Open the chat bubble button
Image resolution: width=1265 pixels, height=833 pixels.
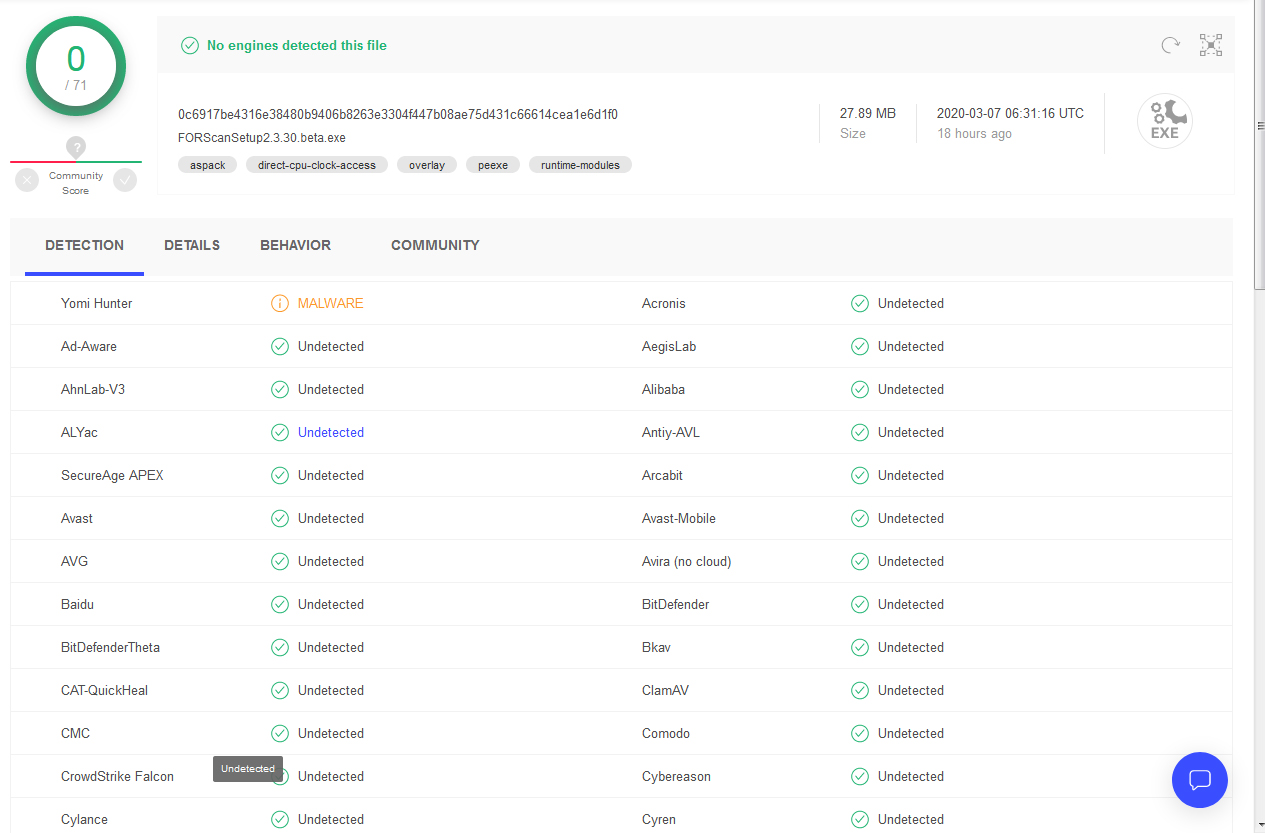(1199, 780)
